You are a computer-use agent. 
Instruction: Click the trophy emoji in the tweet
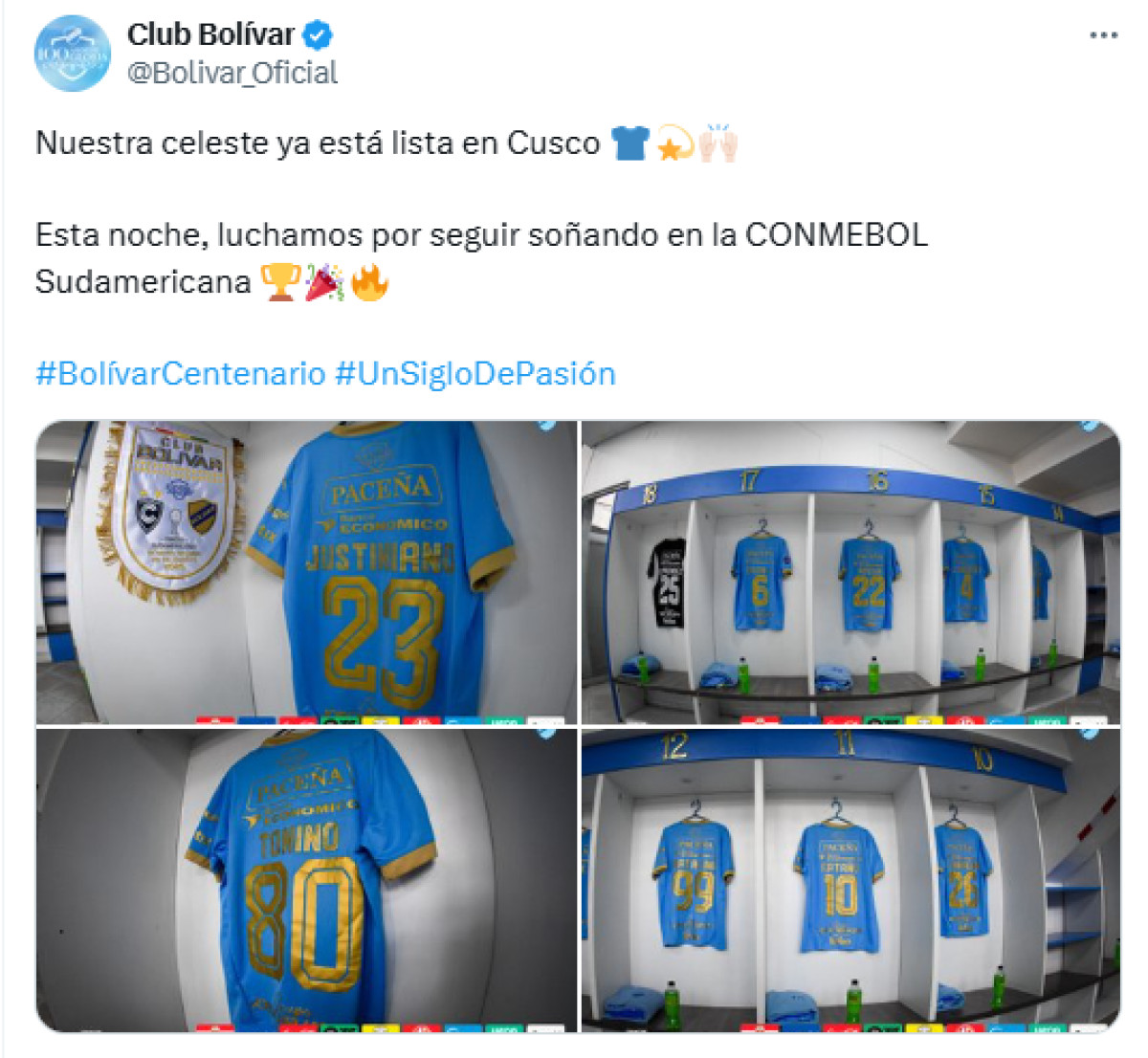280,282
